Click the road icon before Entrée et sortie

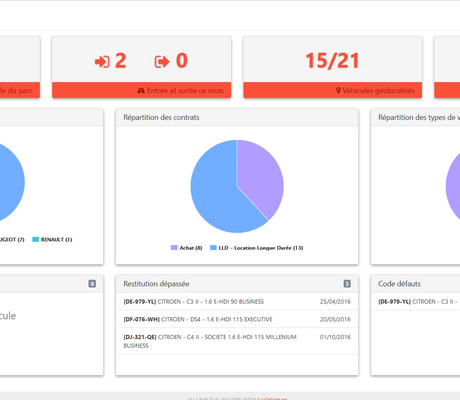coord(141,90)
